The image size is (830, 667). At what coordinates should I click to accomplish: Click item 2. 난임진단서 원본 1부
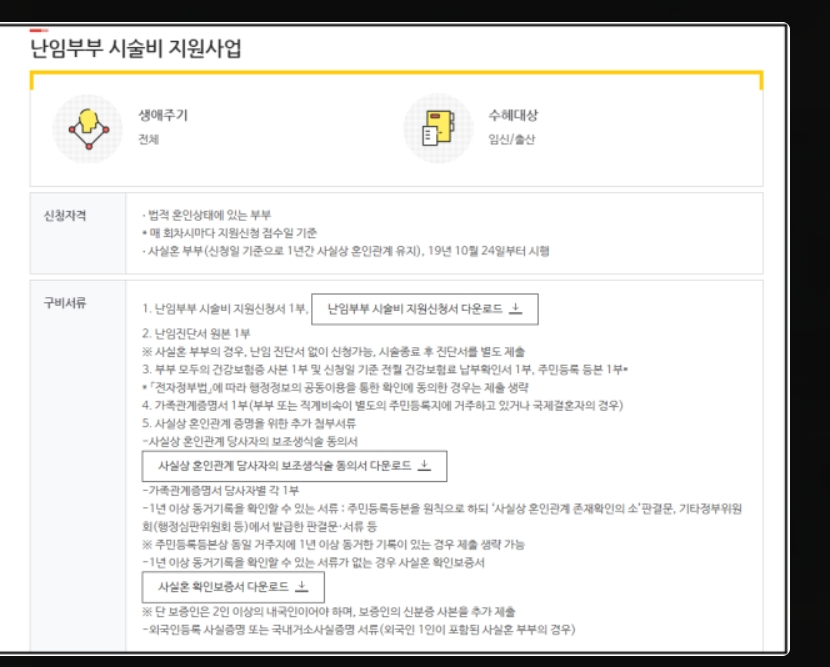[x=196, y=334]
